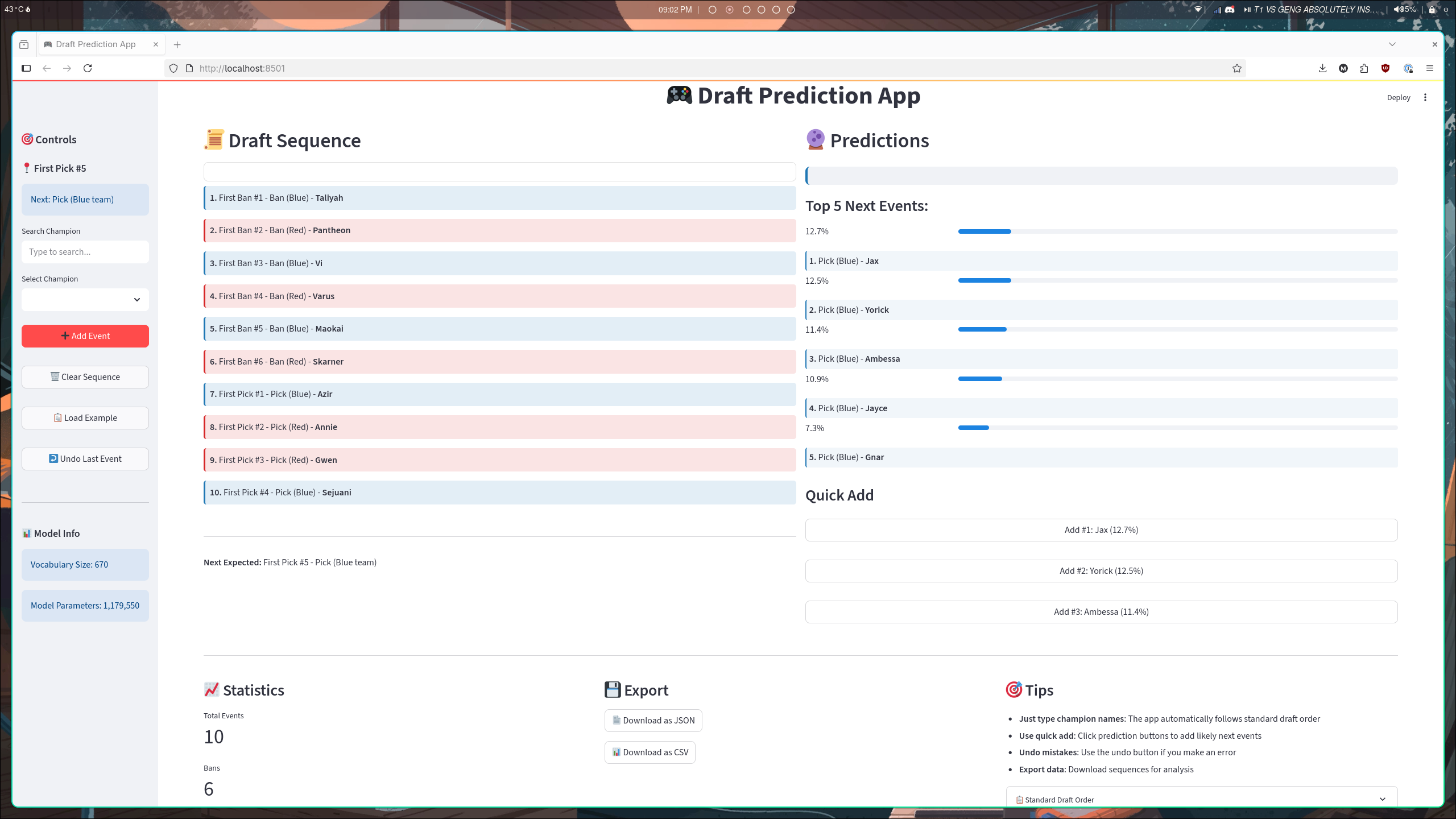Click Download as JSON button

click(653, 721)
